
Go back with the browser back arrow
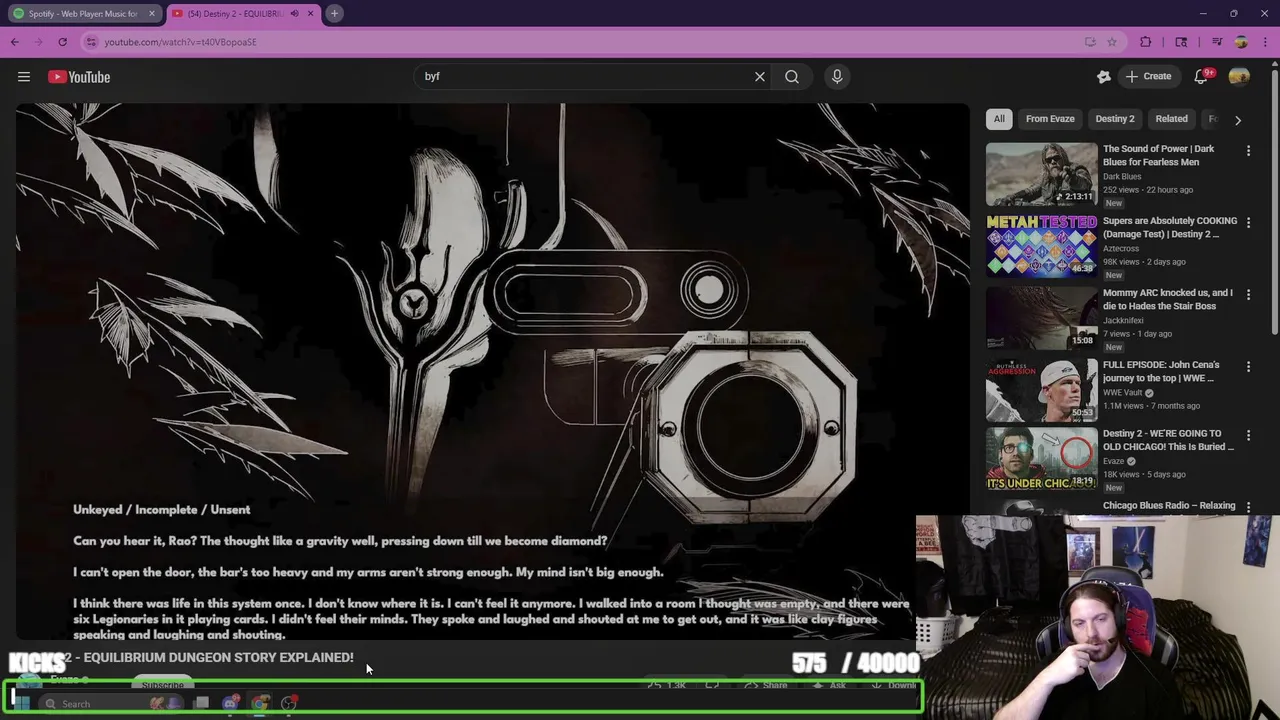15,42
